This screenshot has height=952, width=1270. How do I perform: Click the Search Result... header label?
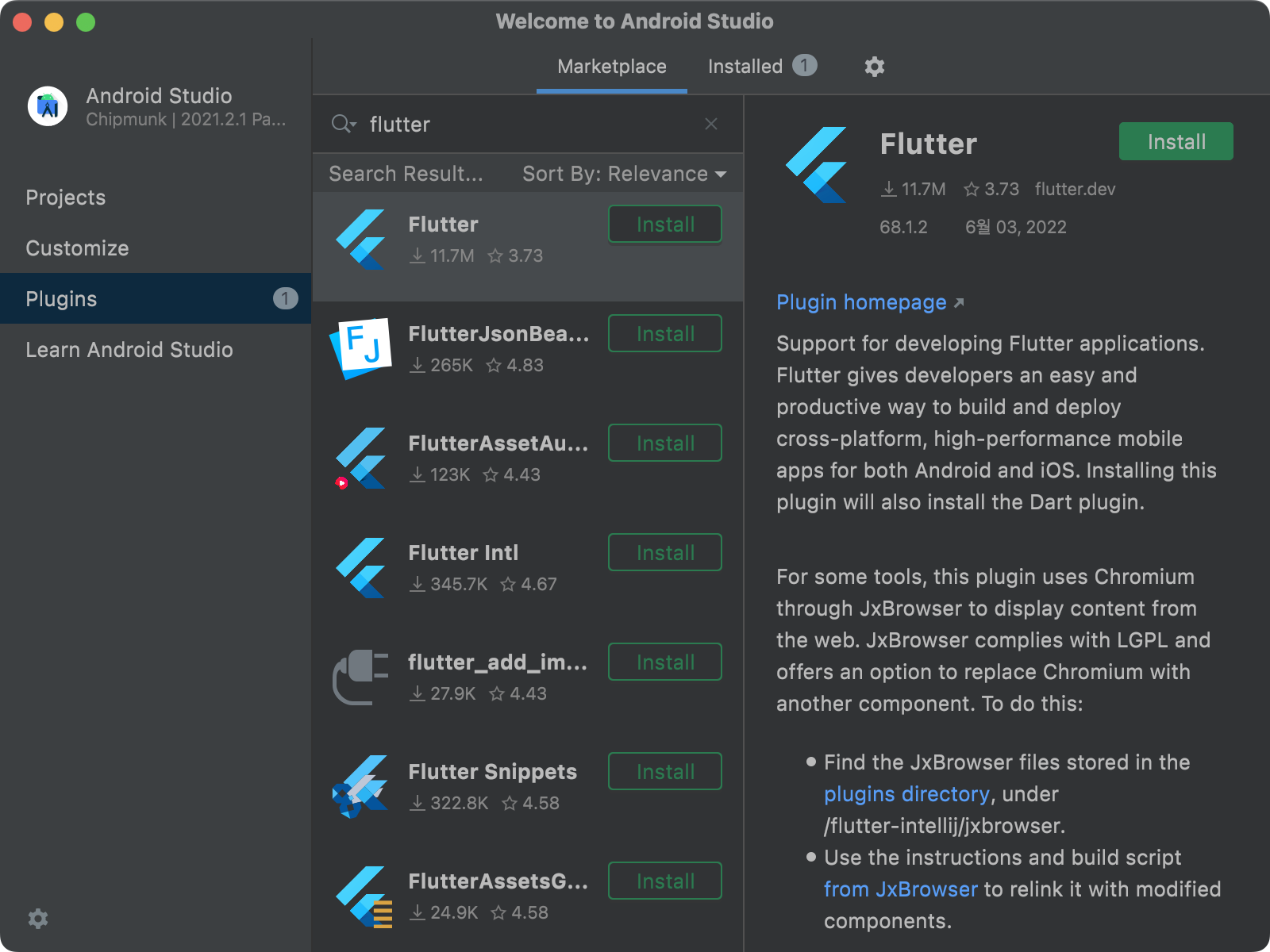point(406,174)
